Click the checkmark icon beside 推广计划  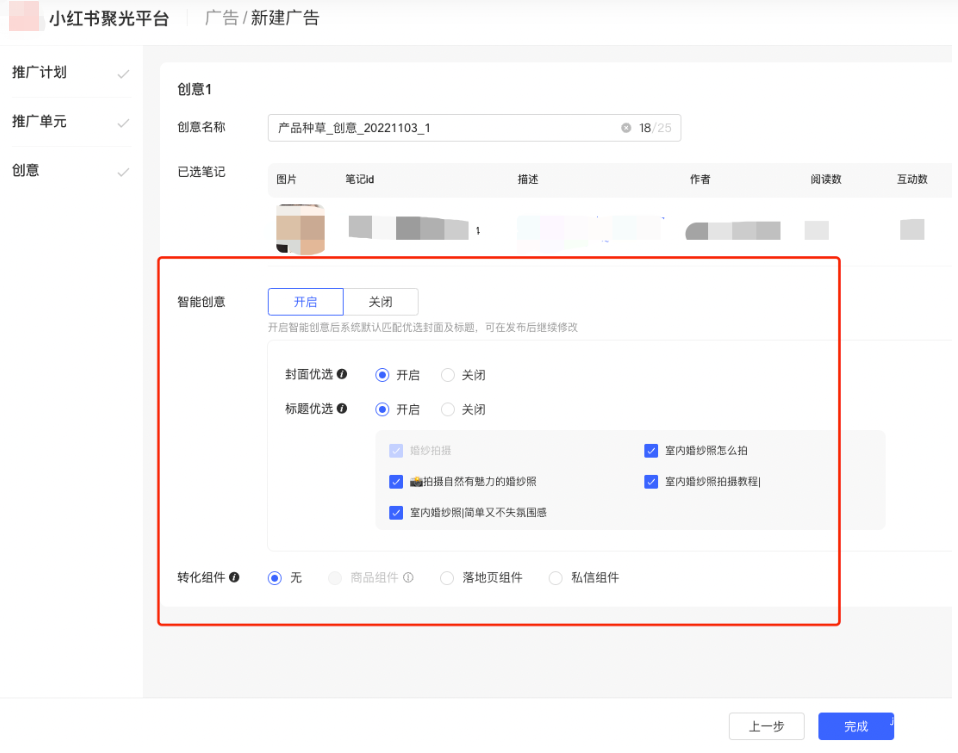124,71
